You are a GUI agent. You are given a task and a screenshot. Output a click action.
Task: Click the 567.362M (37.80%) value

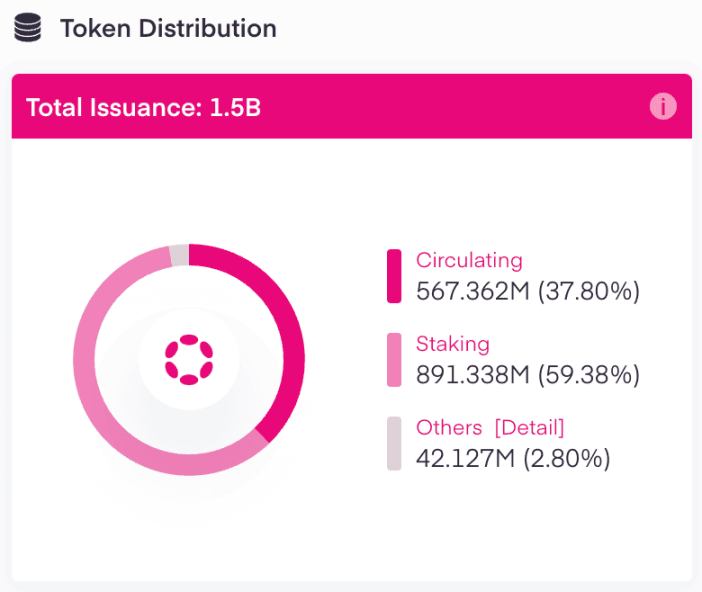coord(528,291)
